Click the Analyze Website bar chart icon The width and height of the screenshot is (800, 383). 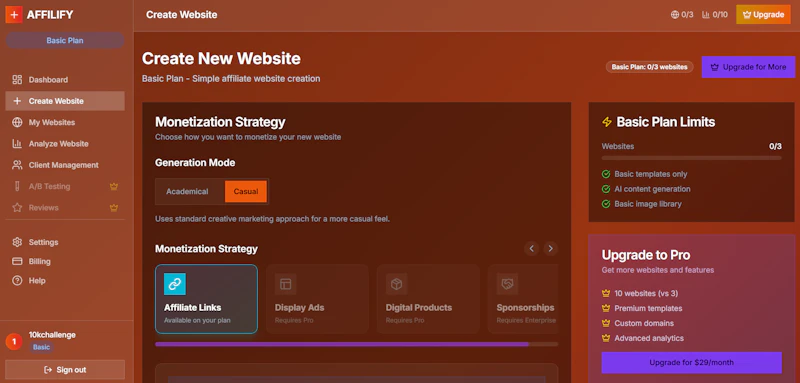tap(17, 144)
